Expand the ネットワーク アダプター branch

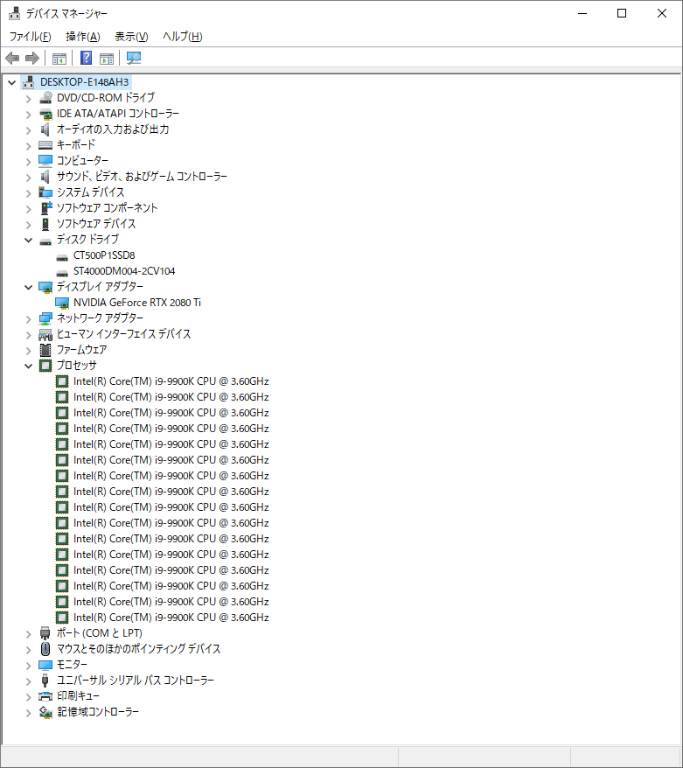click(x=28, y=319)
